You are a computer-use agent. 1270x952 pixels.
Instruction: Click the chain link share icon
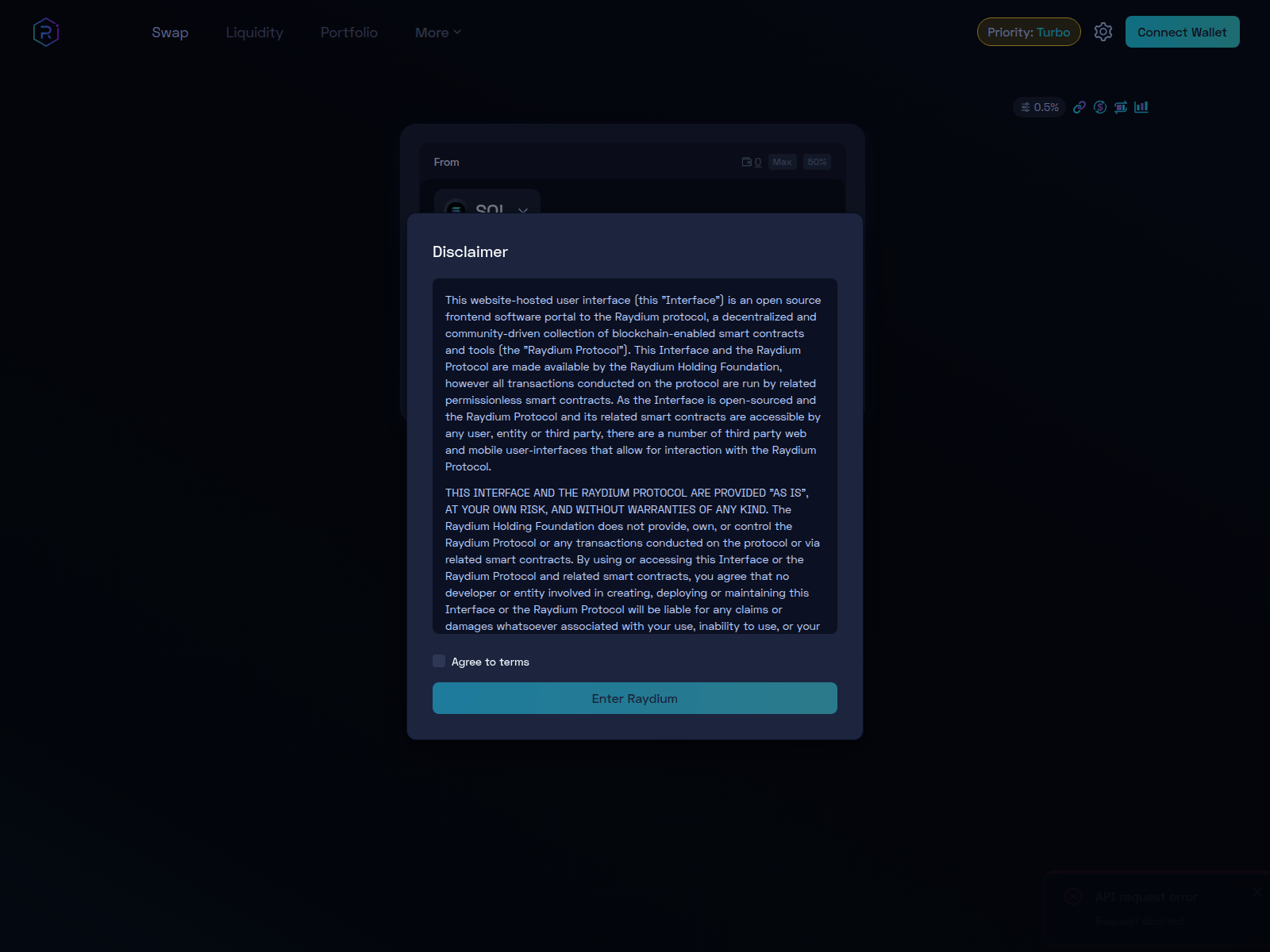(1079, 107)
